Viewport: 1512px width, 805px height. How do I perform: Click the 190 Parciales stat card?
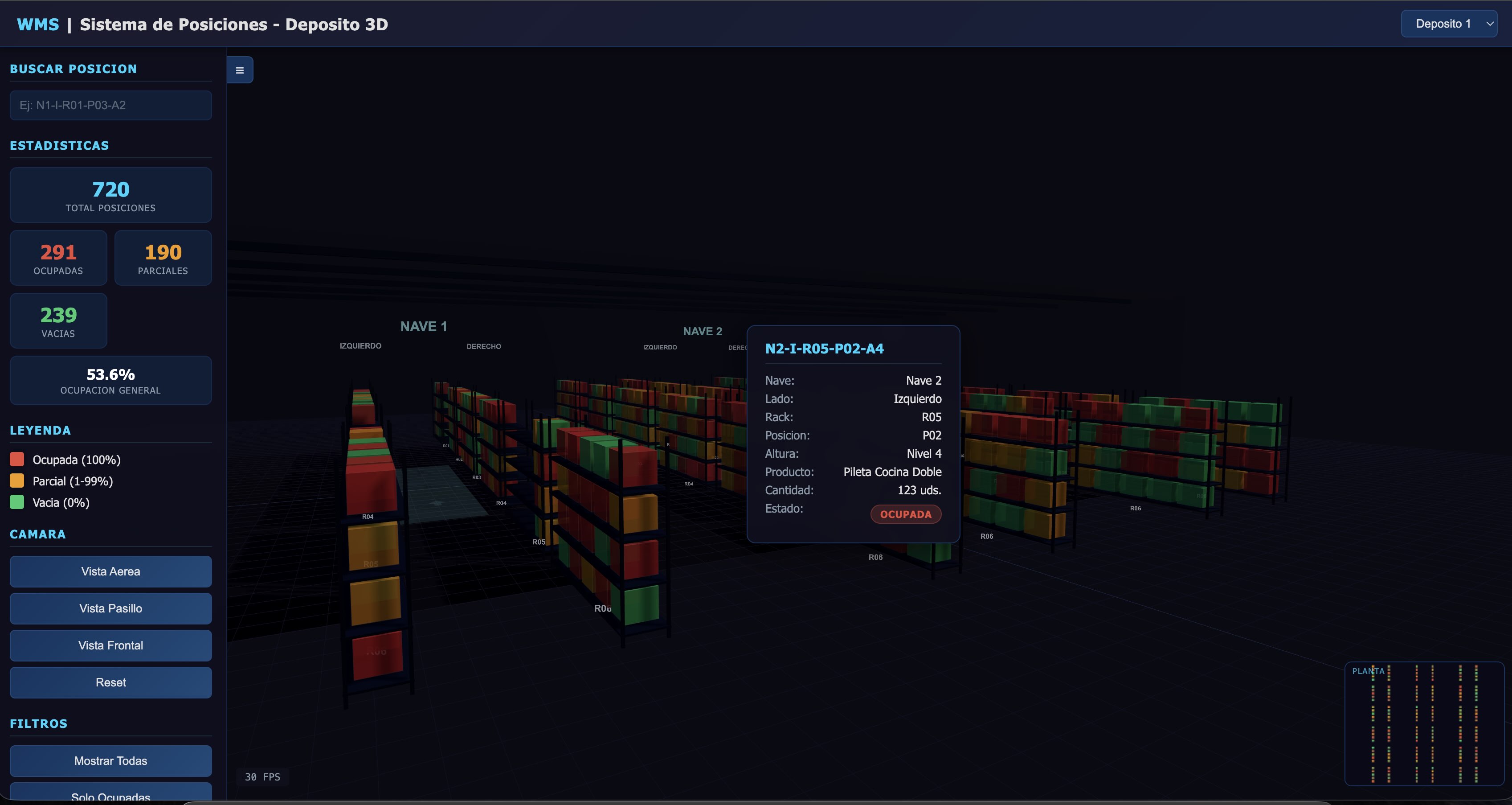point(163,258)
